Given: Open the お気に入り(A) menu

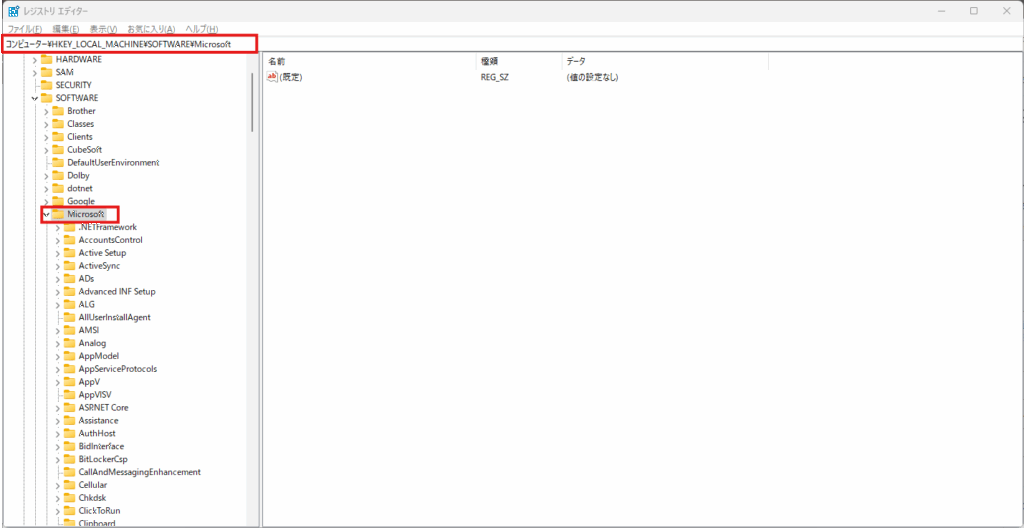Looking at the screenshot, I should [152, 29].
